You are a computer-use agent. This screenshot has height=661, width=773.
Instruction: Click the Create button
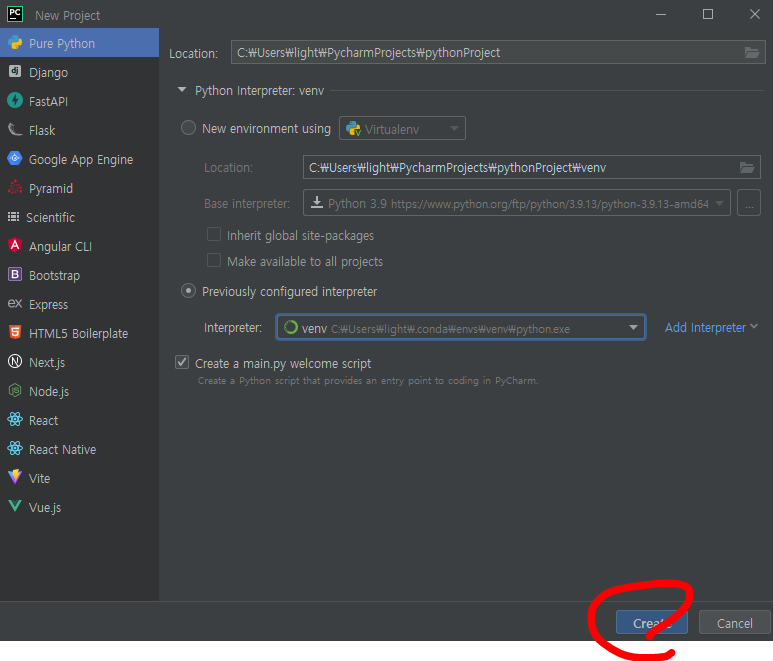651,623
